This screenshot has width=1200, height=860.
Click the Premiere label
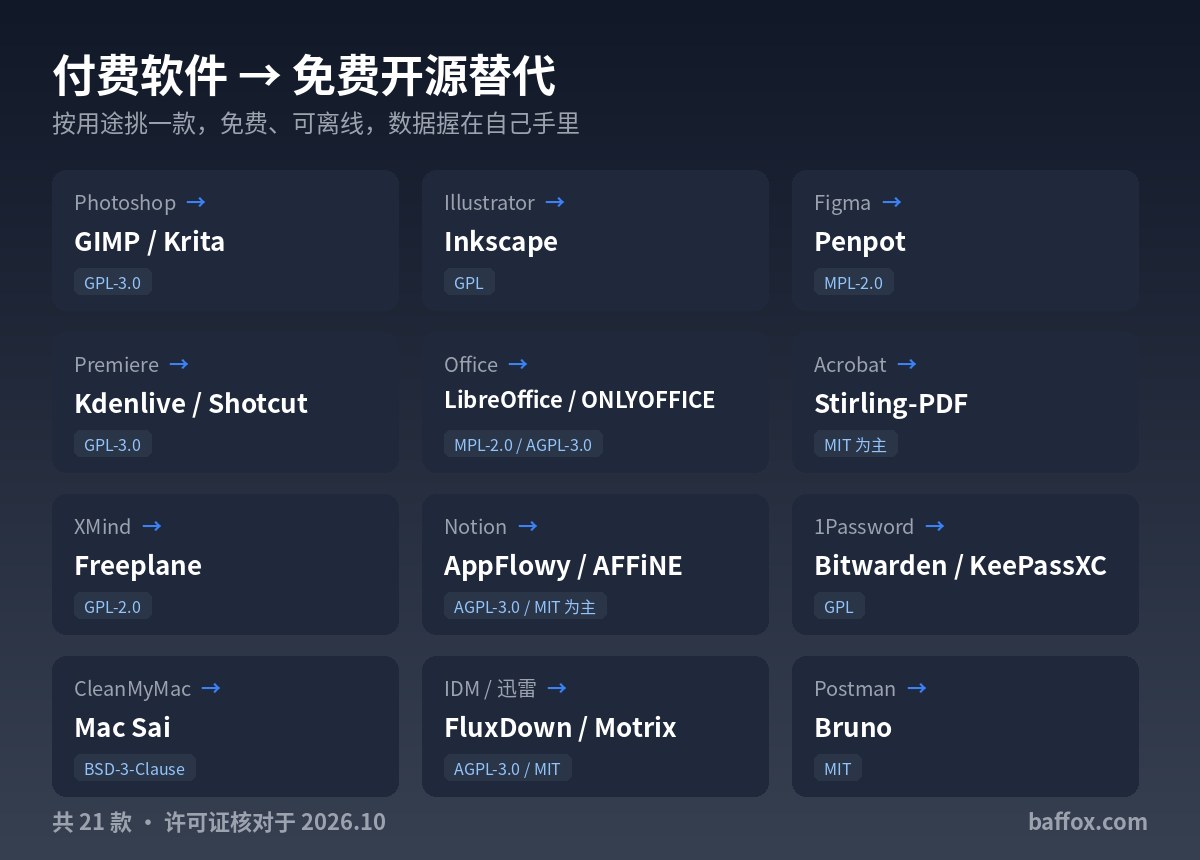[116, 364]
